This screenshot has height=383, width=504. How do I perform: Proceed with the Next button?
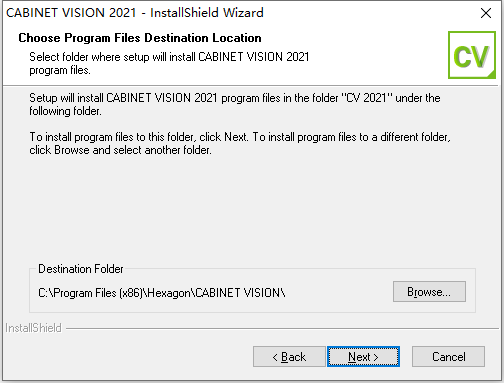[363, 357]
